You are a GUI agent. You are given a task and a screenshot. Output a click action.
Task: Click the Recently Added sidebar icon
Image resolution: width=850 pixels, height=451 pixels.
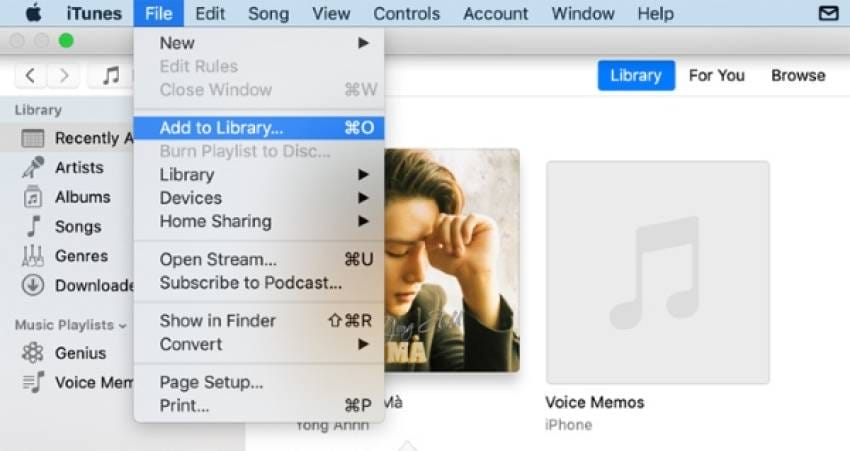point(33,138)
